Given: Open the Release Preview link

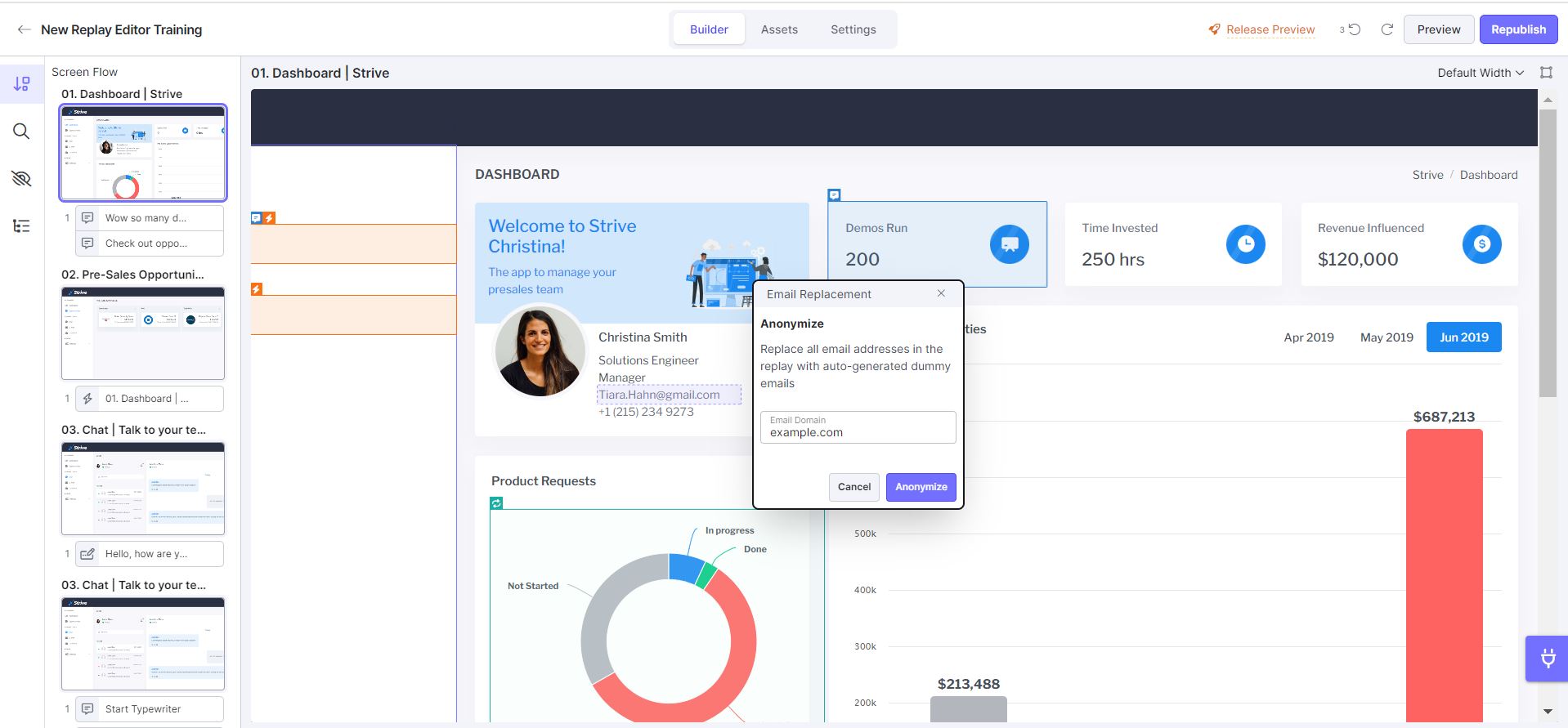Looking at the screenshot, I should pos(1270,29).
